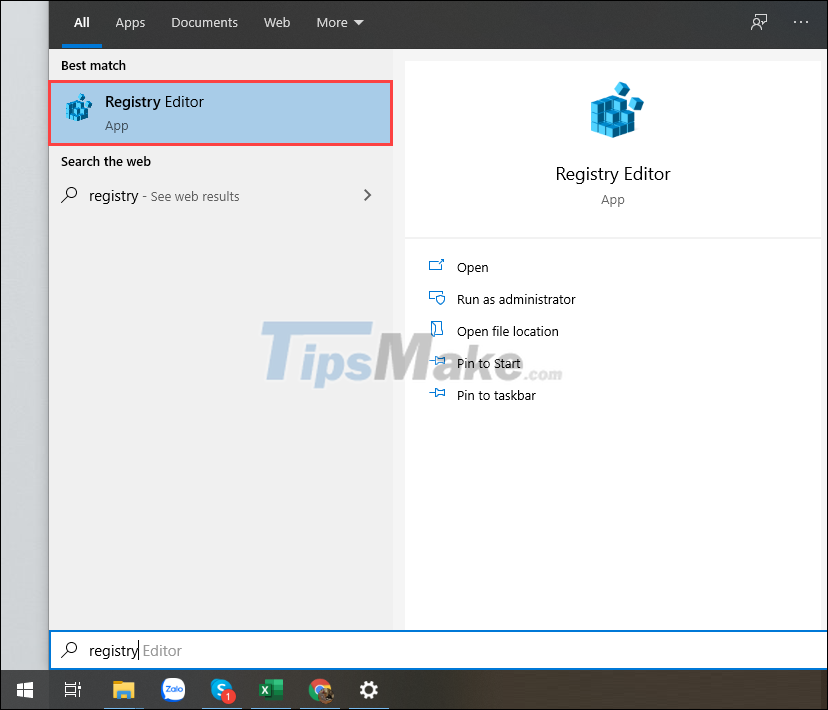Open Skype from the taskbar

tap(222, 690)
